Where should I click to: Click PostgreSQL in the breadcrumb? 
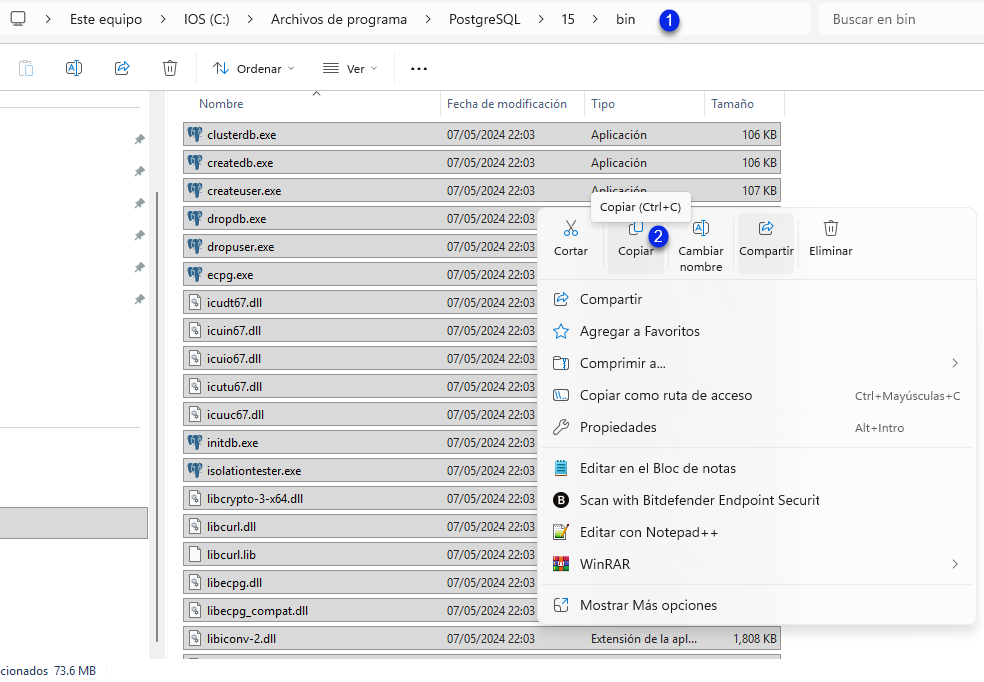[x=484, y=19]
